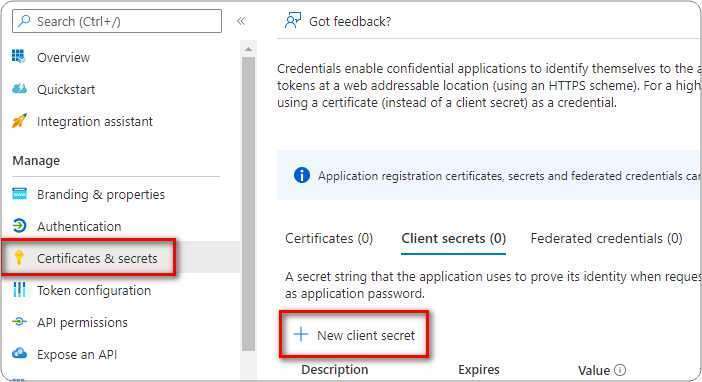
Task: Click the Certificates & secrets key icon
Action: click(x=19, y=258)
